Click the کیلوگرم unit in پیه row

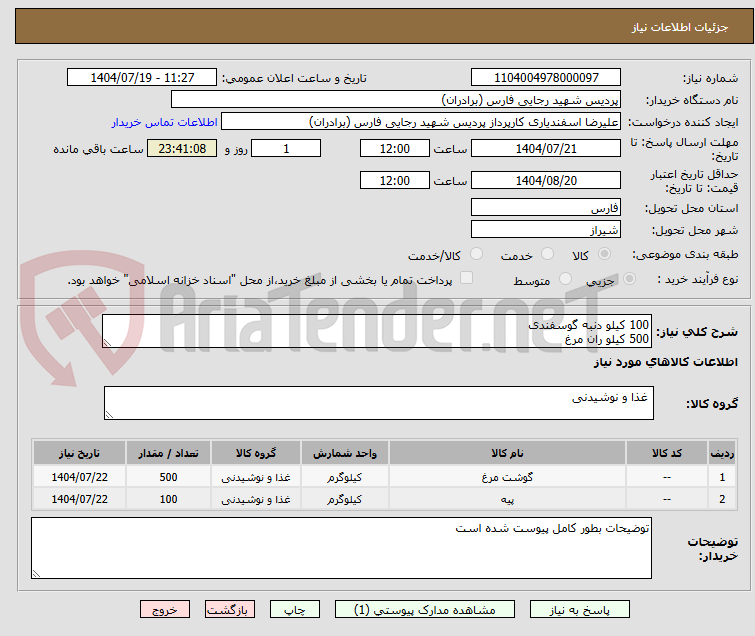tap(345, 499)
